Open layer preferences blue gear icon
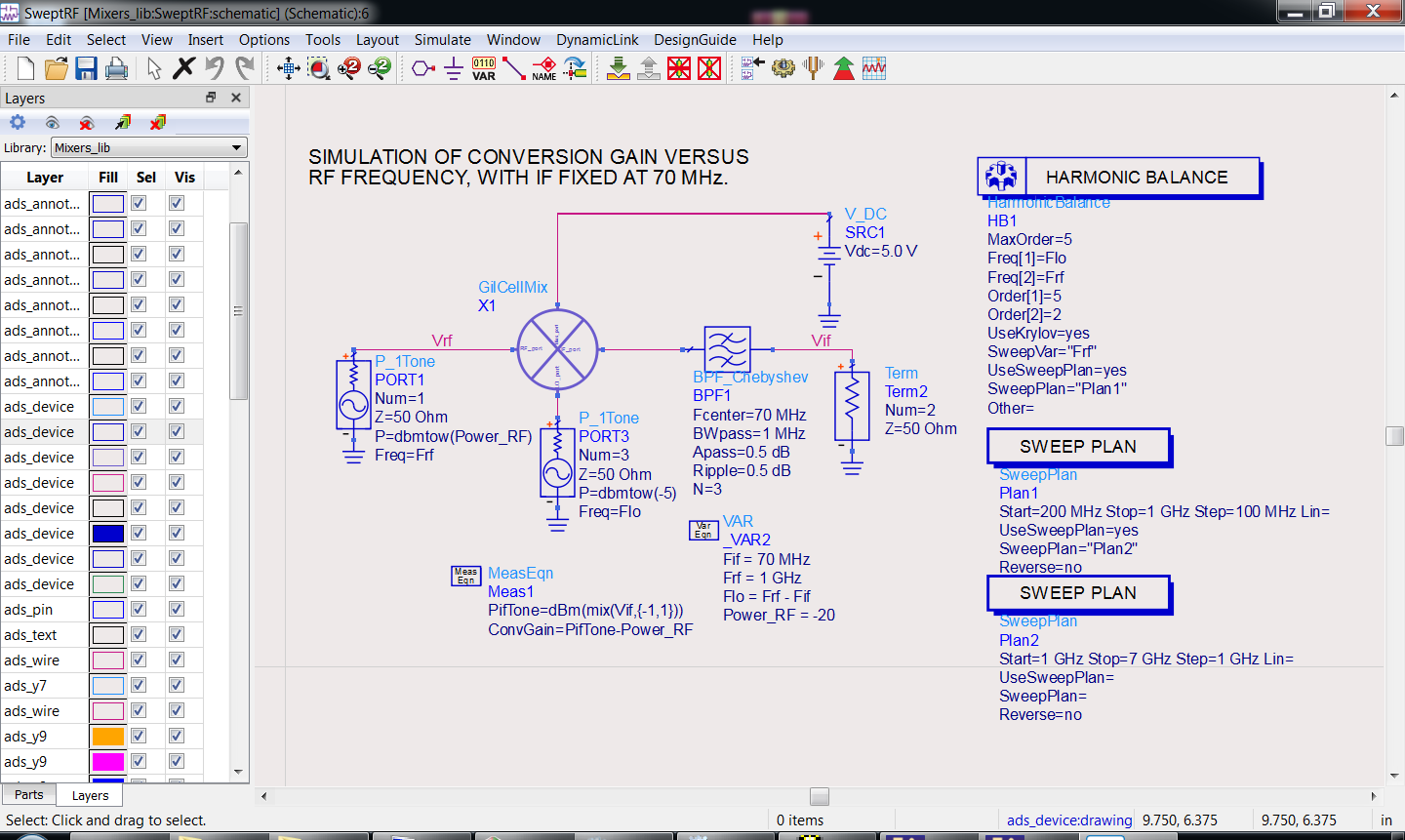The image size is (1405, 840). coord(18,122)
